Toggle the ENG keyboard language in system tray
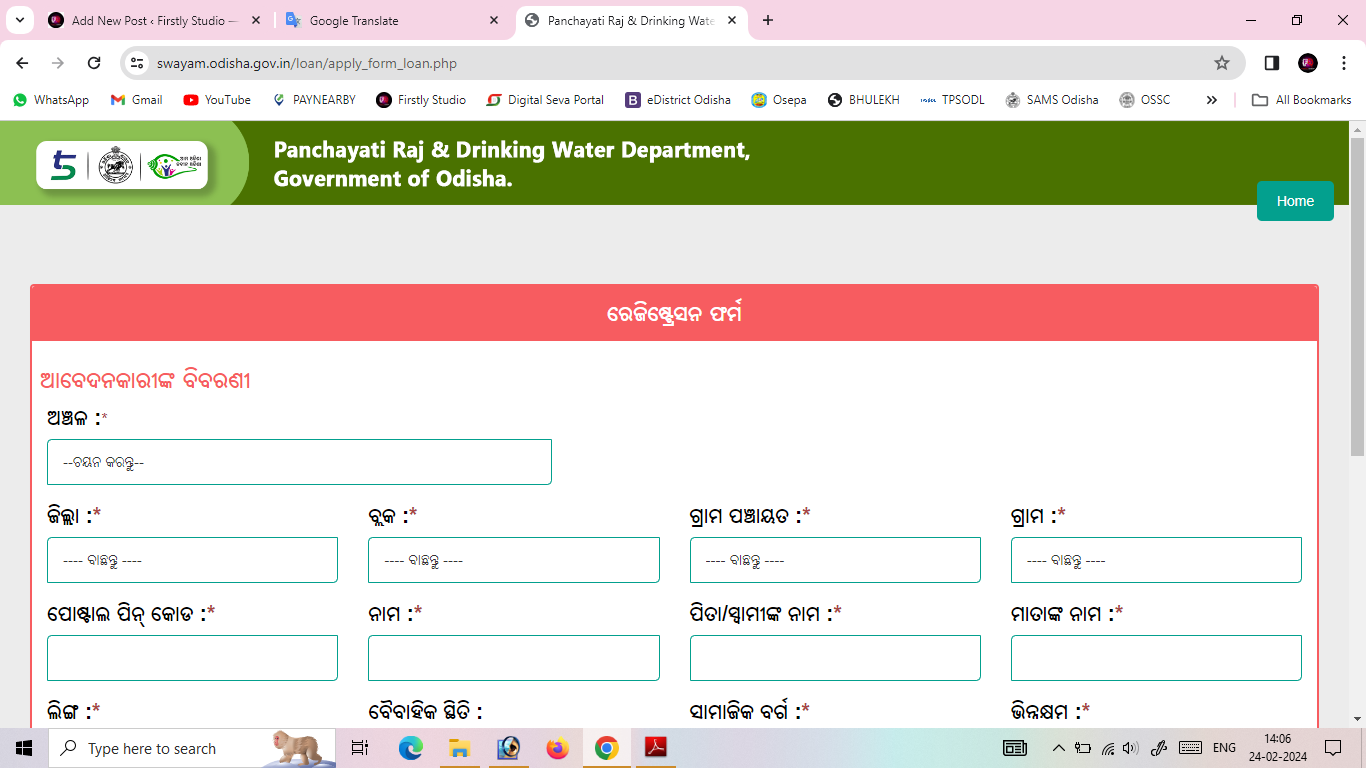 [1224, 747]
